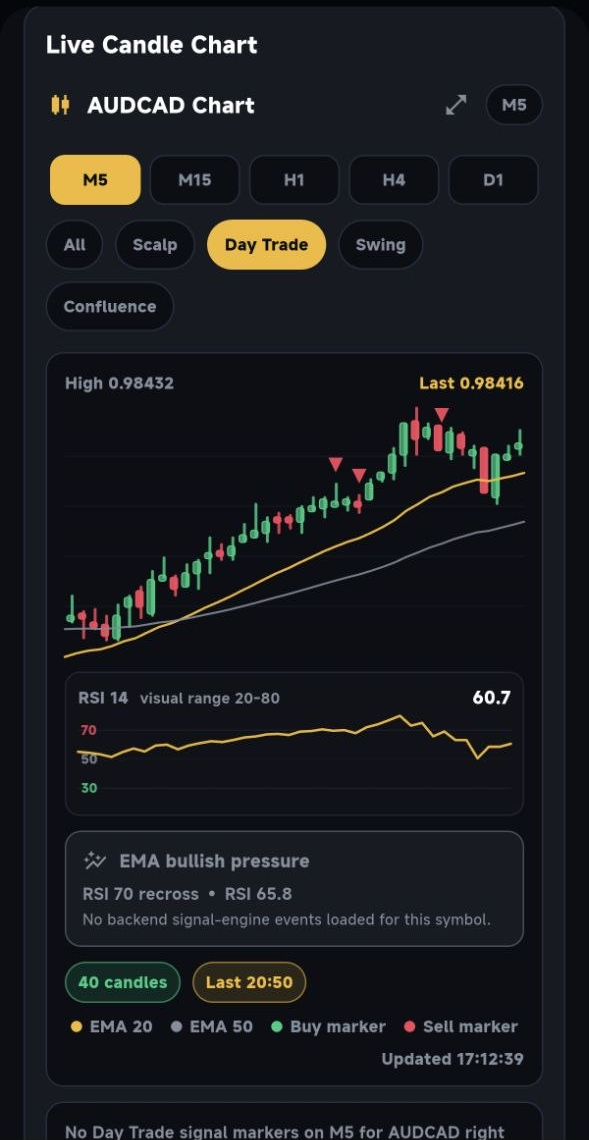Click the first red sell marker triangle
Image resolution: width=589 pixels, height=1140 pixels.
coord(335,464)
